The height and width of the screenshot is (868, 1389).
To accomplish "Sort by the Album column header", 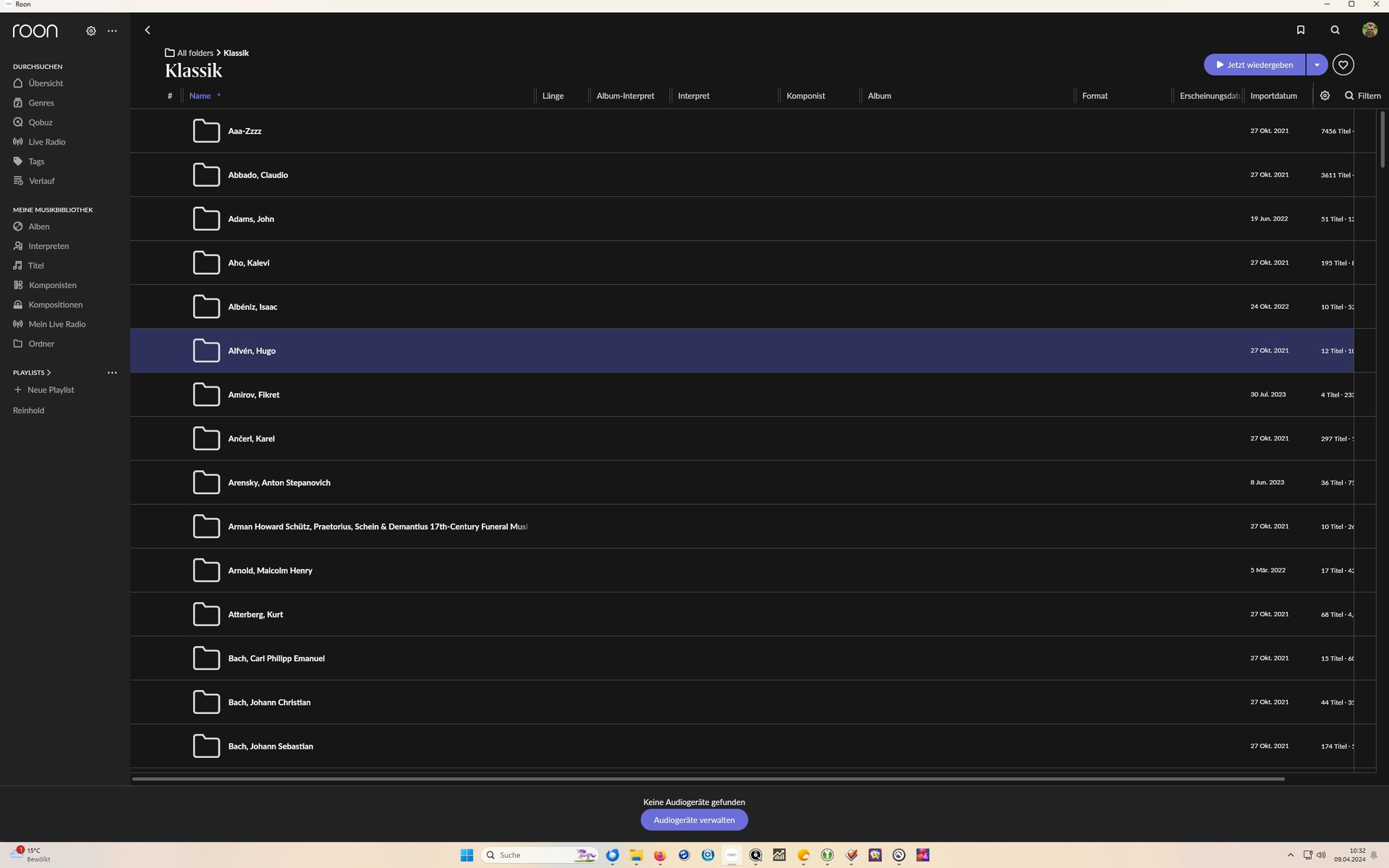I will coord(880,95).
